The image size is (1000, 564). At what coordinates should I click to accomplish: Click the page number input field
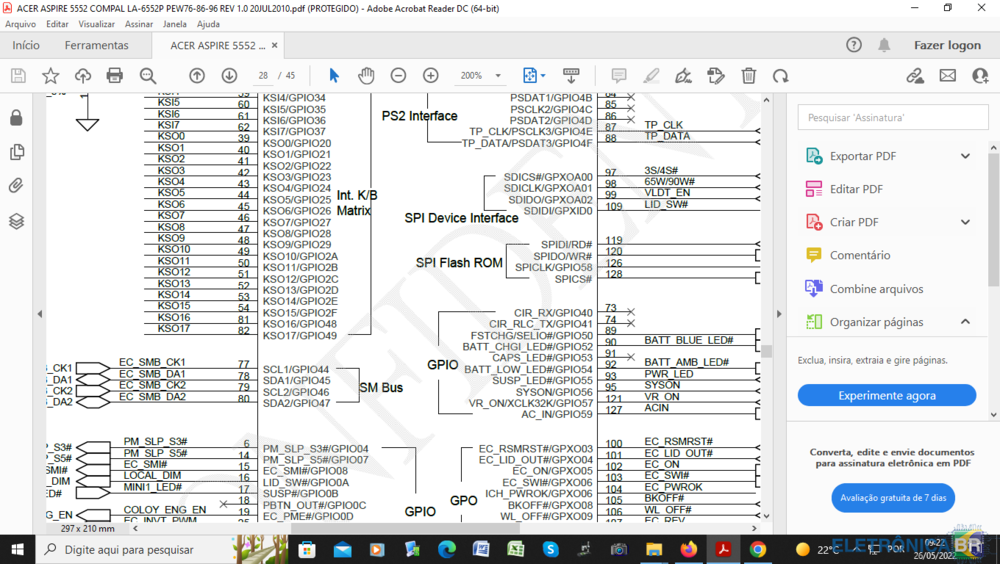pos(263,76)
